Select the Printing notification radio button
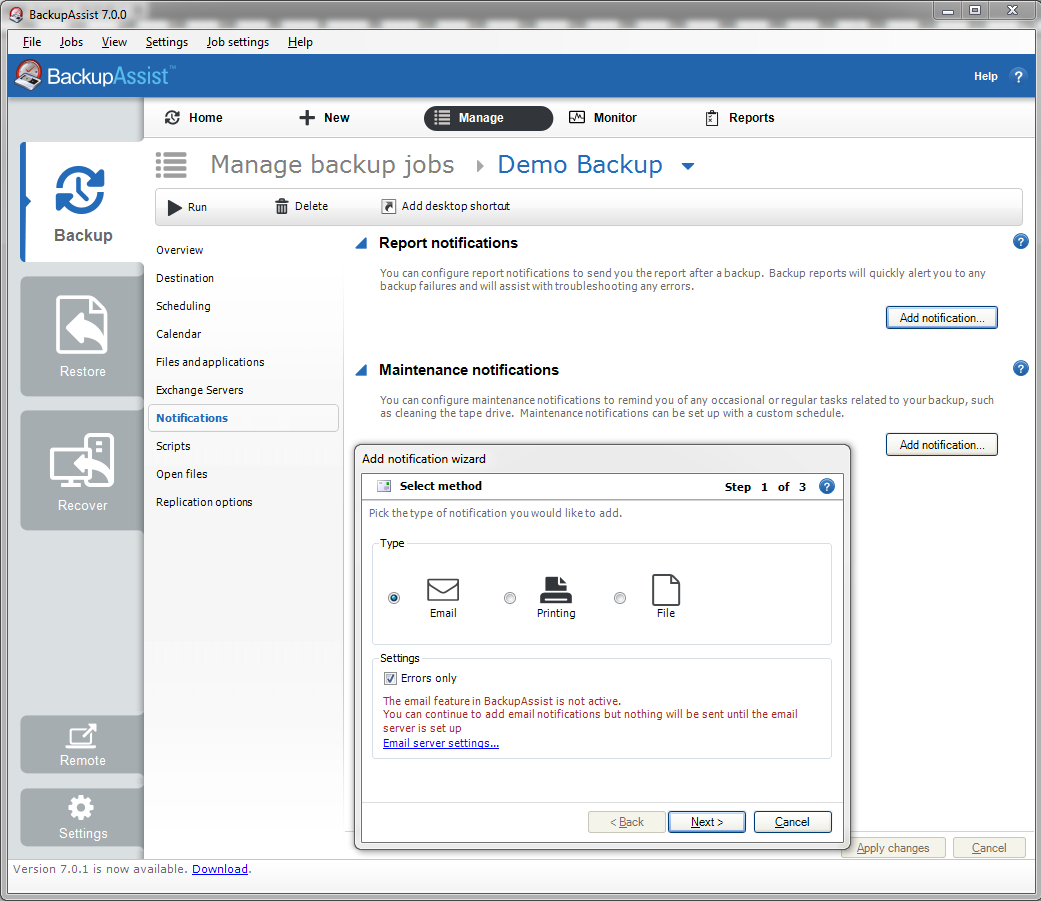 pyautogui.click(x=510, y=598)
